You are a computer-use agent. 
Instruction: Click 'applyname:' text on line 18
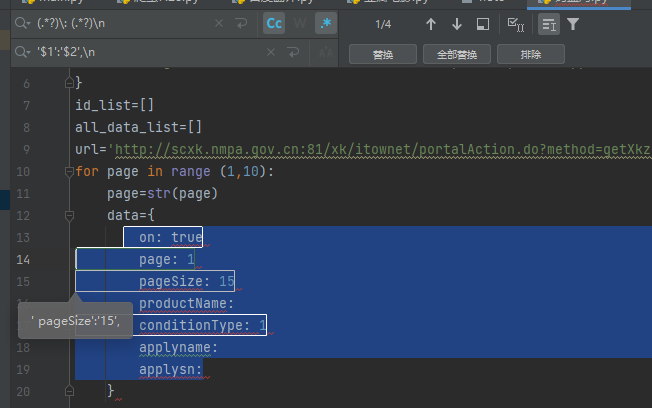point(178,347)
